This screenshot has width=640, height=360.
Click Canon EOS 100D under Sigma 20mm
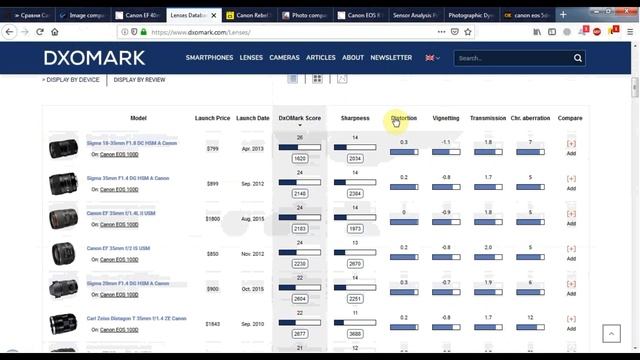tap(119, 295)
